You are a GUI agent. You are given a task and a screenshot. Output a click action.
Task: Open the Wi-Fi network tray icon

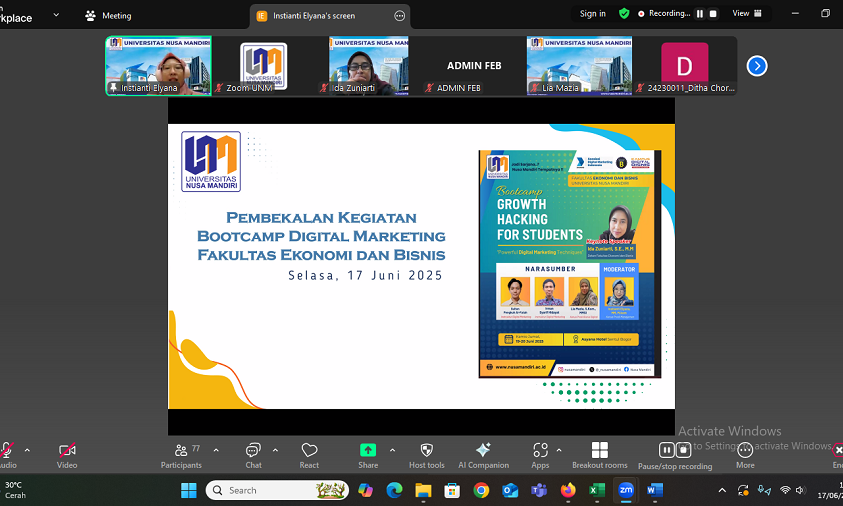coord(785,490)
